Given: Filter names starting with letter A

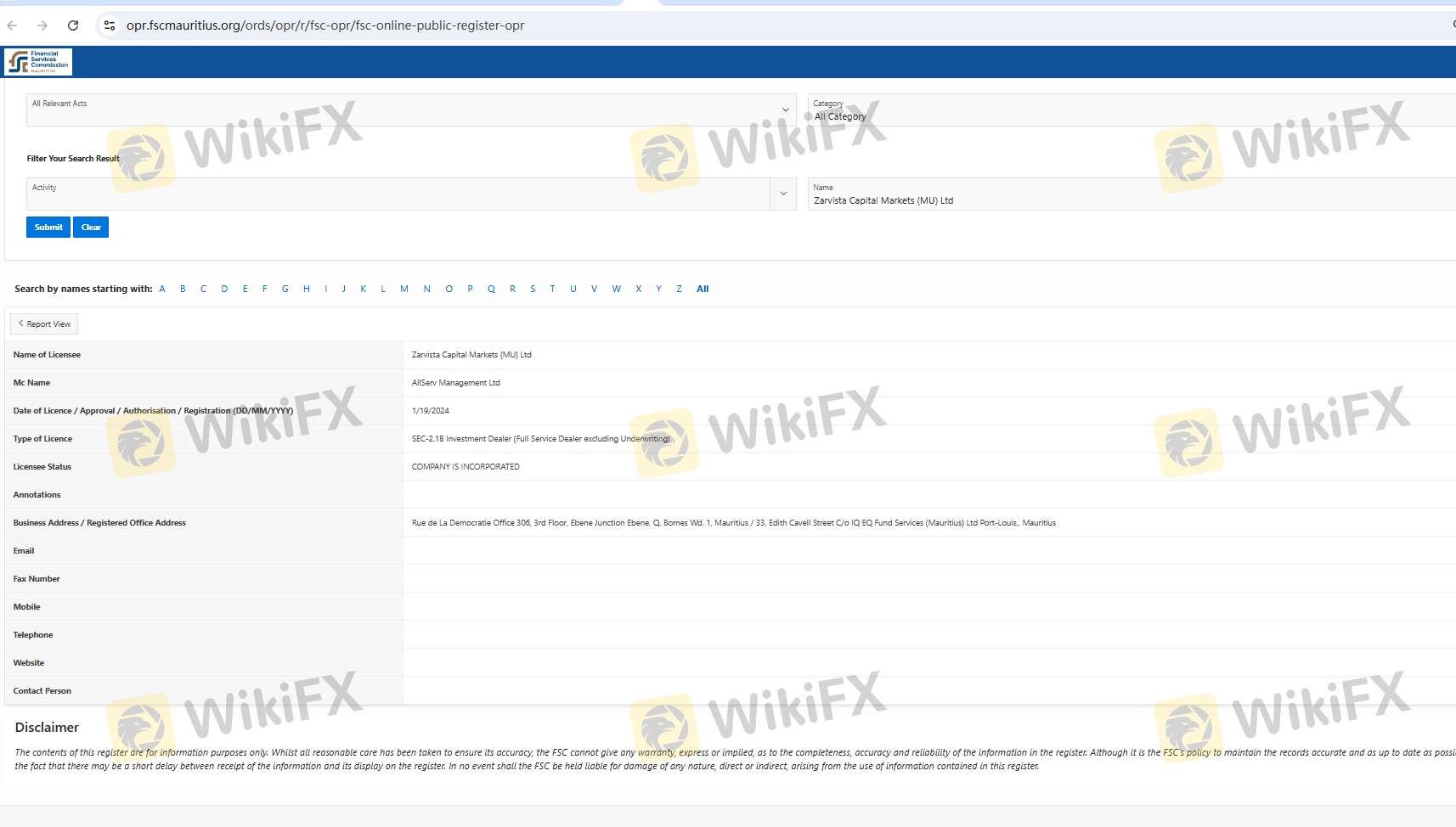Looking at the screenshot, I should click(162, 289).
